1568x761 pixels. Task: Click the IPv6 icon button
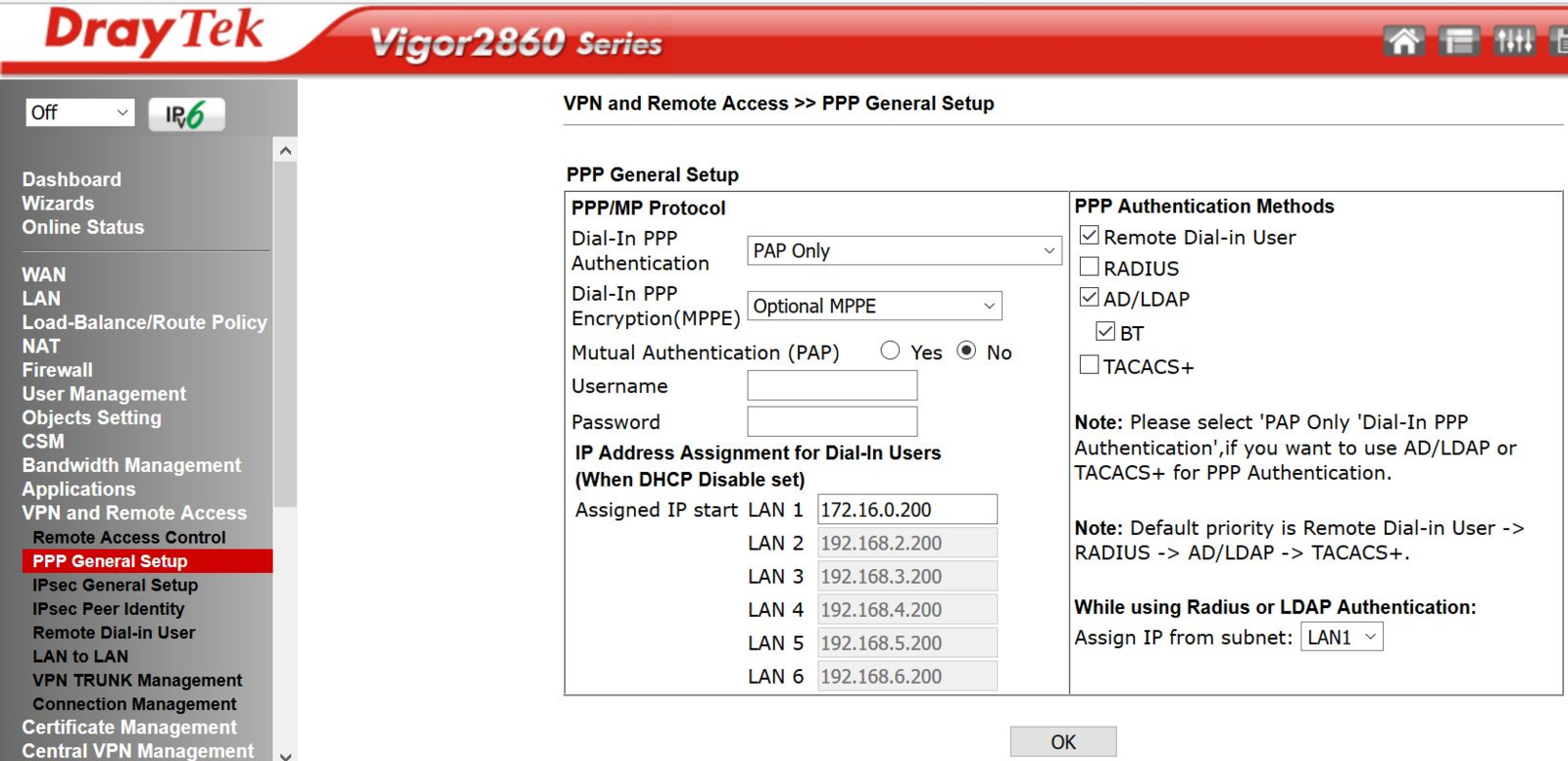186,115
